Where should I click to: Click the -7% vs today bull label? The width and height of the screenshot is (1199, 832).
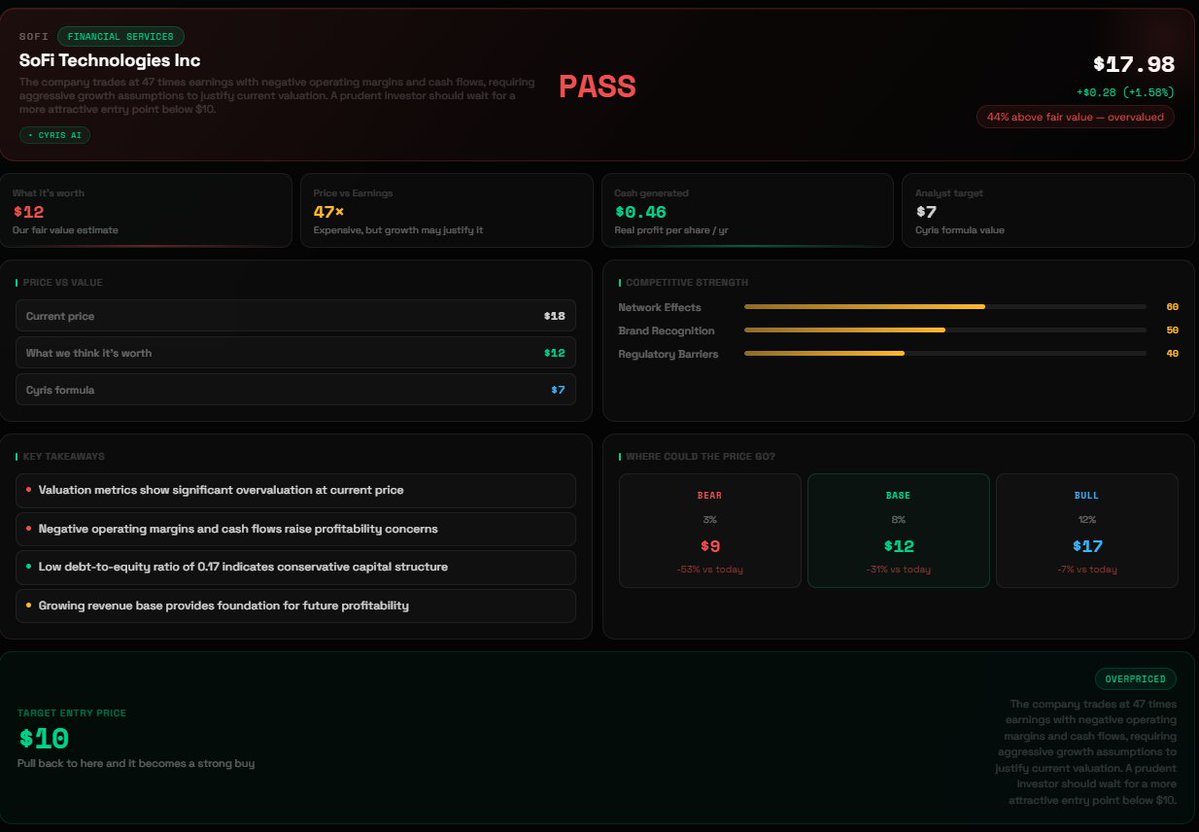tap(1087, 569)
